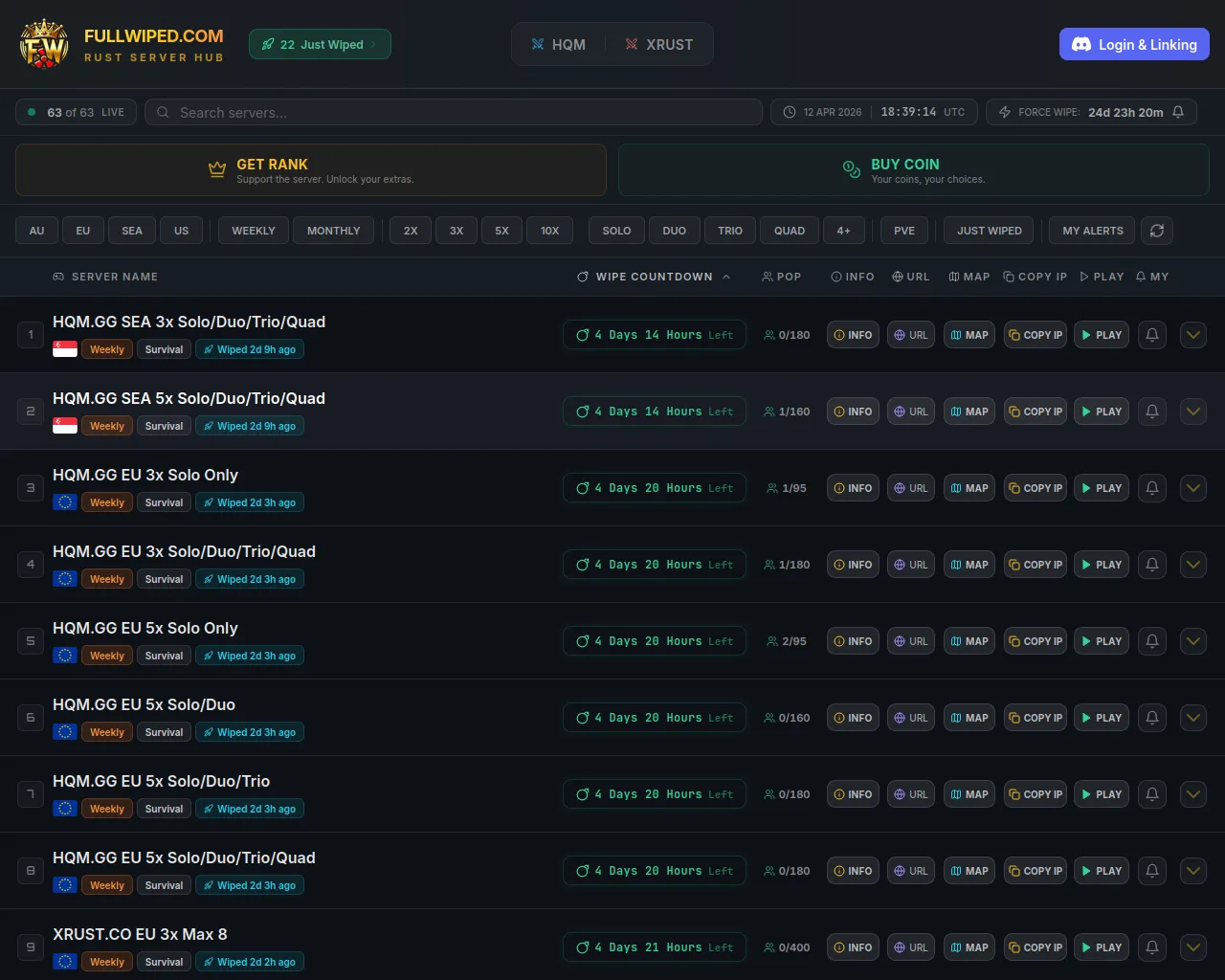Click the URL icon for XRUST.CO EU 3x Max 8
The image size is (1225, 980).
click(x=910, y=947)
